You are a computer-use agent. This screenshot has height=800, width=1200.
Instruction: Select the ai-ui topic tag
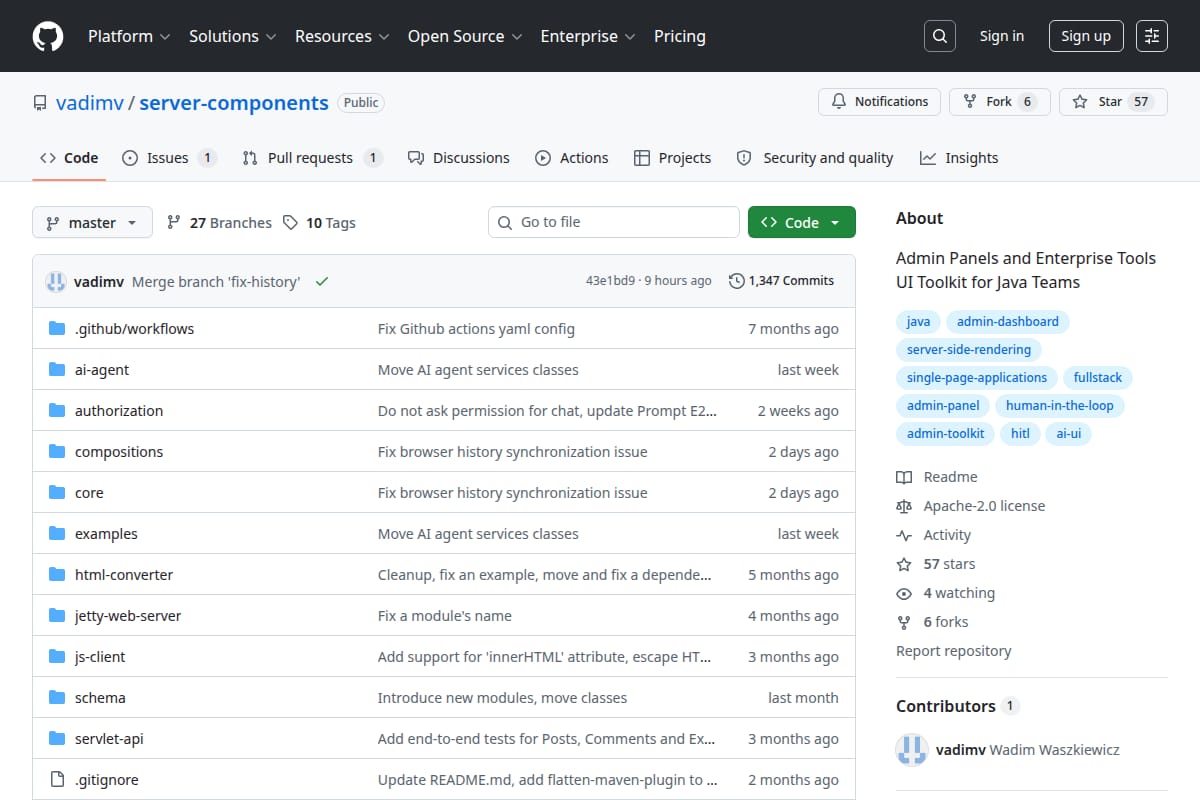[x=1069, y=434]
